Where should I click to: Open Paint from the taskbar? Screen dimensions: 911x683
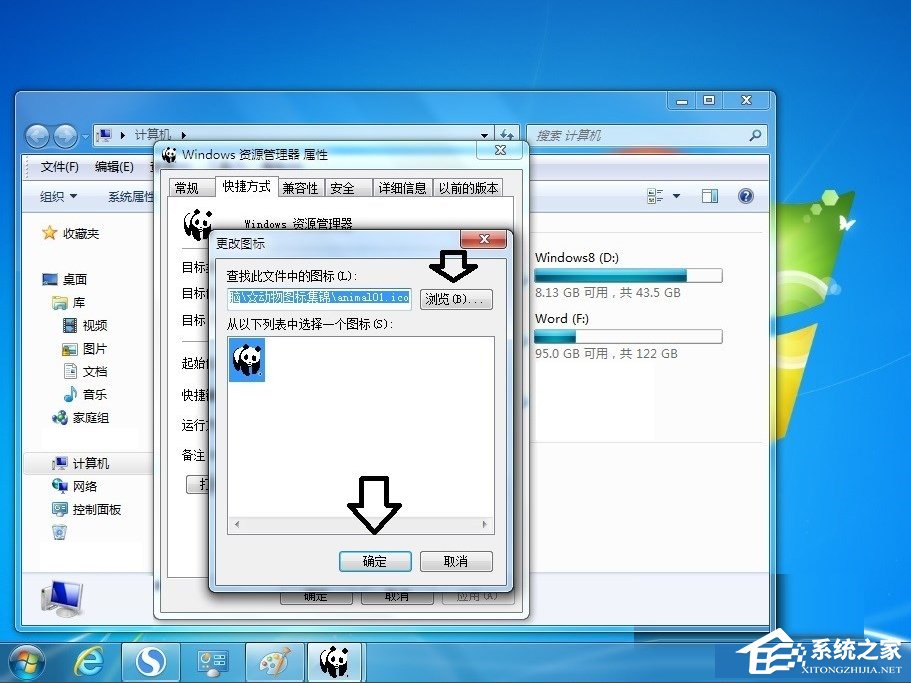coord(273,661)
